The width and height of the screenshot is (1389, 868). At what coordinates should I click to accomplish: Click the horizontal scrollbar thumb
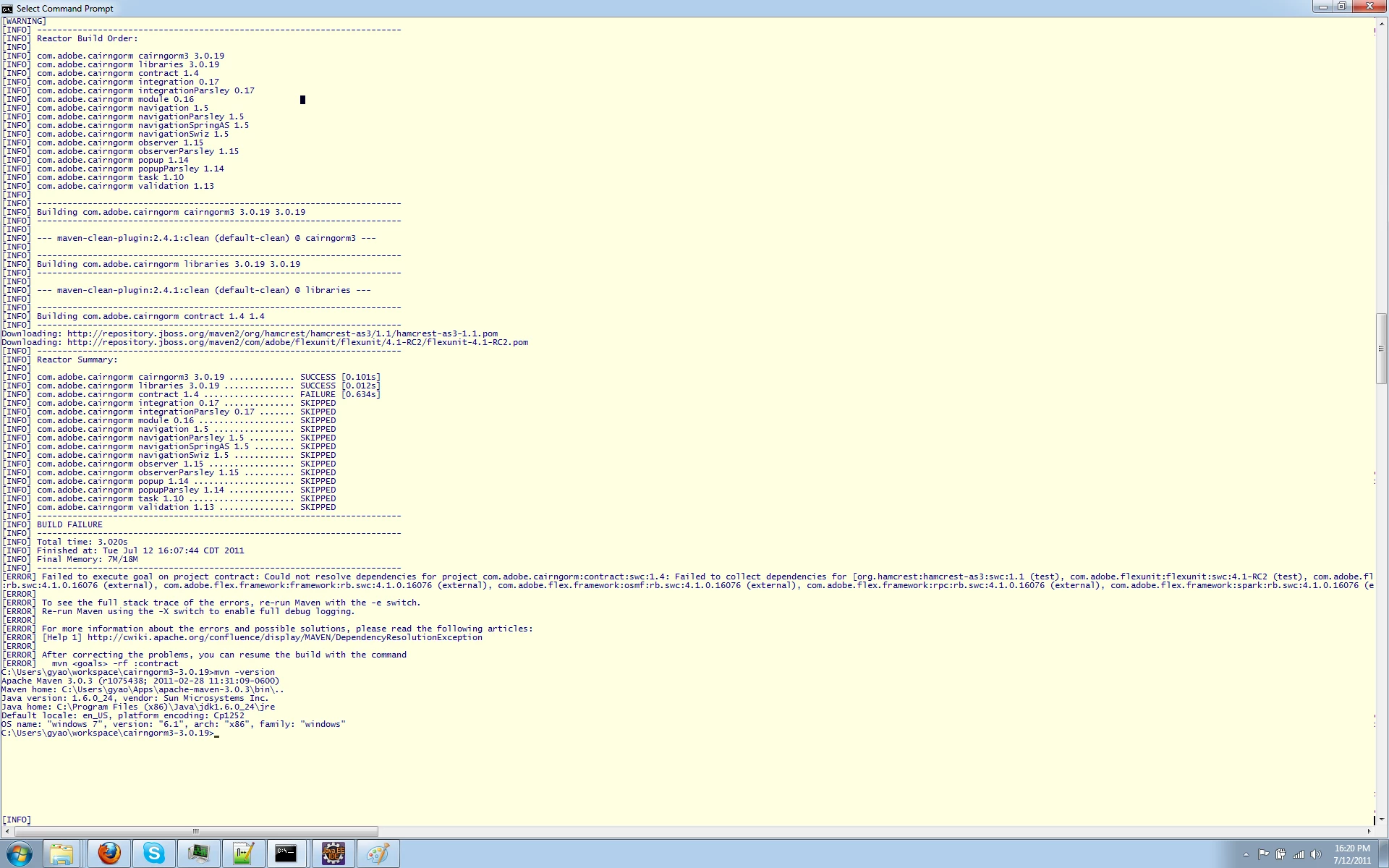pyautogui.click(x=195, y=831)
